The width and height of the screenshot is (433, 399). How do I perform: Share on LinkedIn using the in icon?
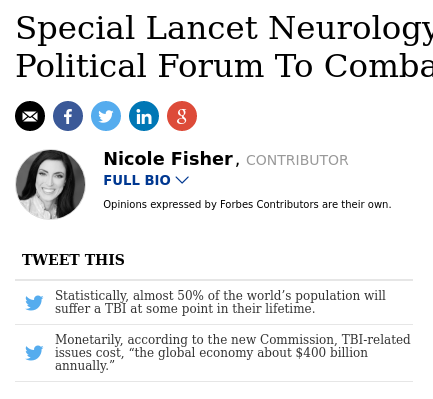(x=144, y=116)
